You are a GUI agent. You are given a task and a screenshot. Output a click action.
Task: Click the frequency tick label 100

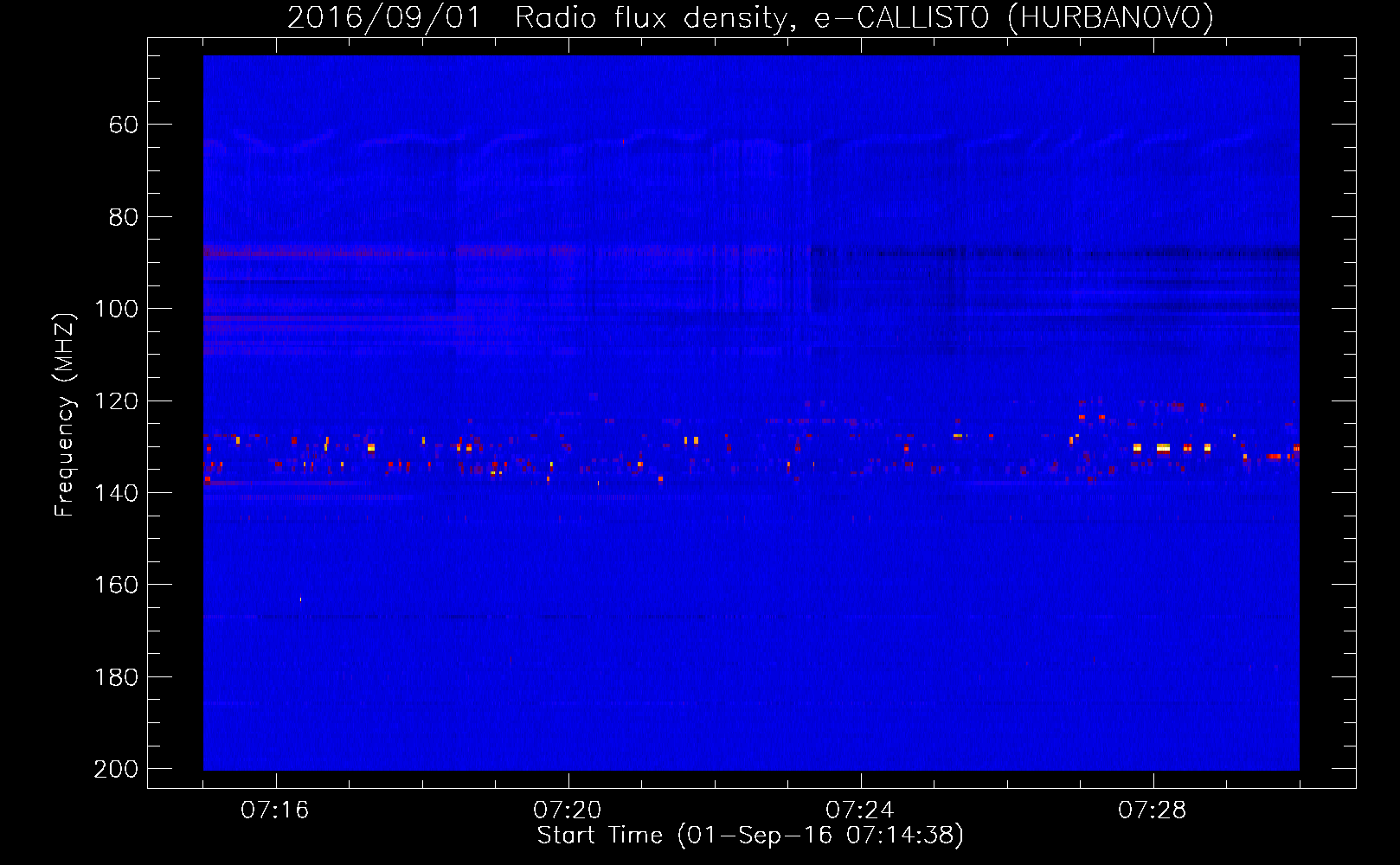[x=116, y=310]
